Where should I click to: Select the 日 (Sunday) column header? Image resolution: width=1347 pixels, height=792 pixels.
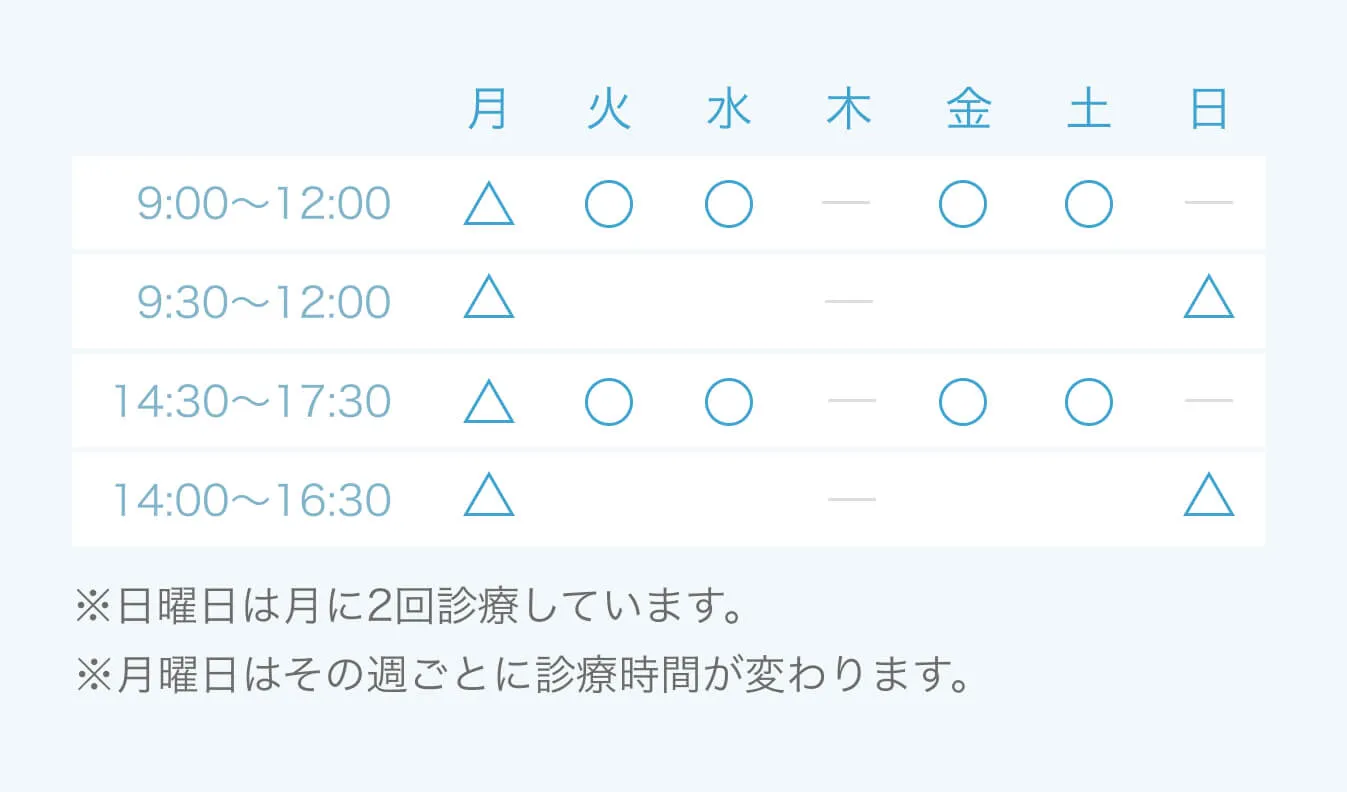[1209, 110]
